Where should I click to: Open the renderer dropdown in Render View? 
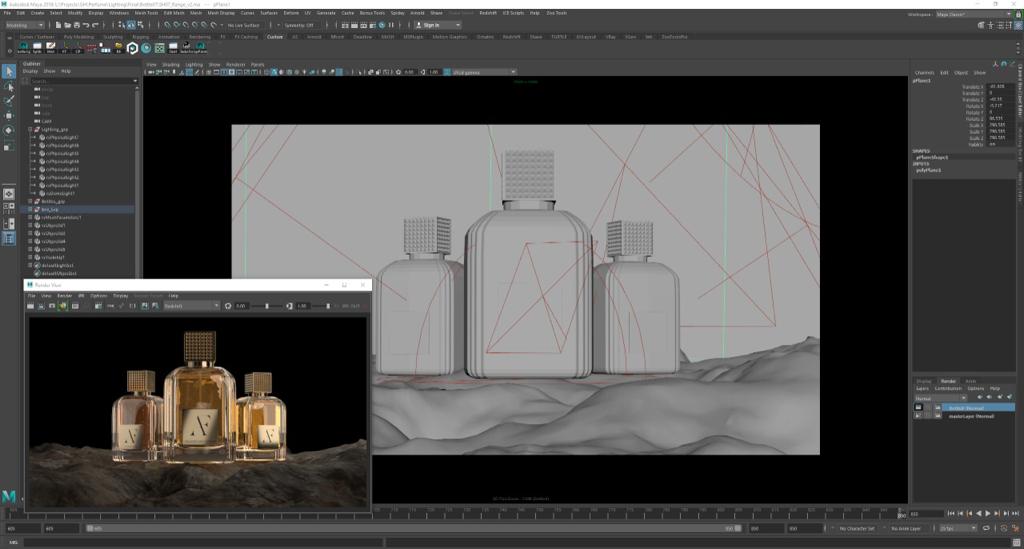[190, 305]
